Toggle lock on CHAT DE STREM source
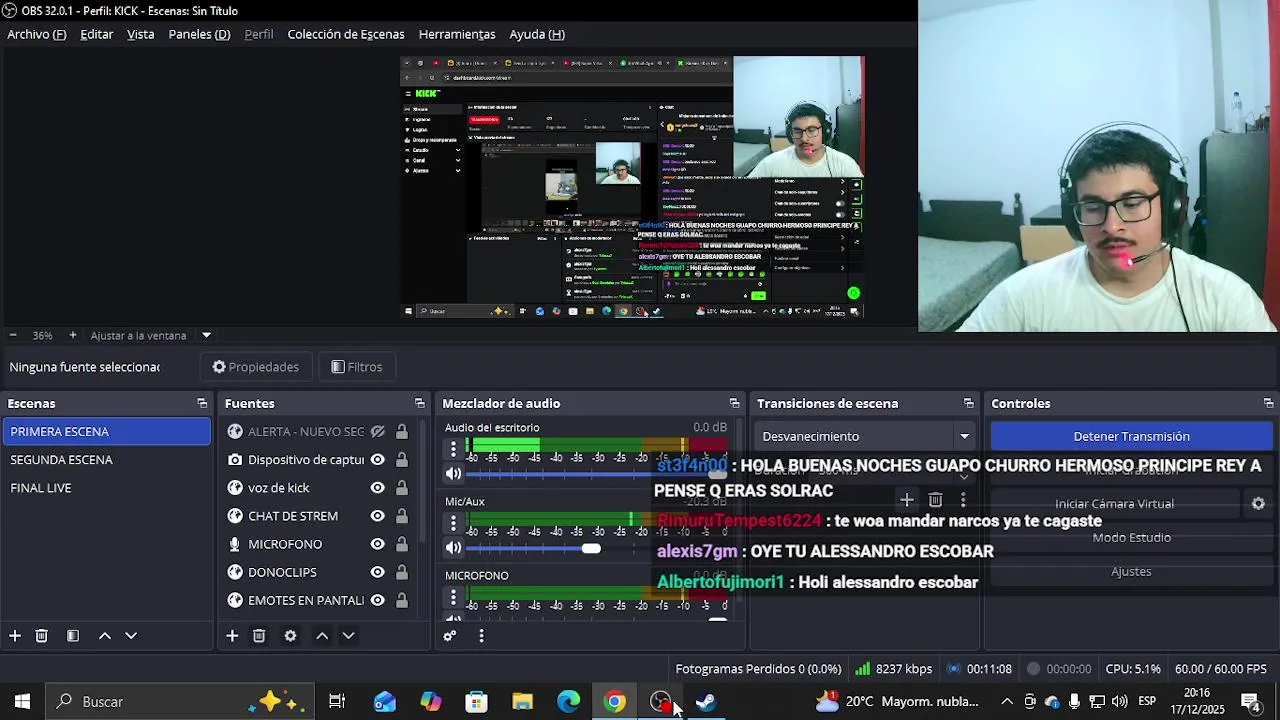The image size is (1280, 720). (401, 516)
